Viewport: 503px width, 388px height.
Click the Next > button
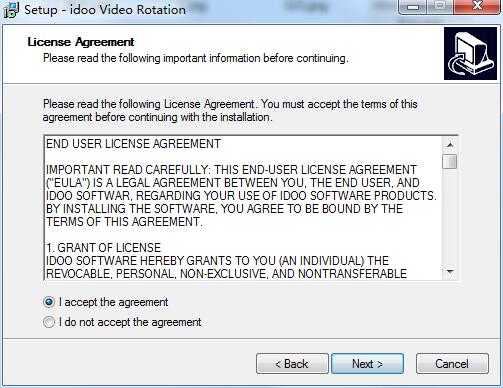[x=367, y=364]
